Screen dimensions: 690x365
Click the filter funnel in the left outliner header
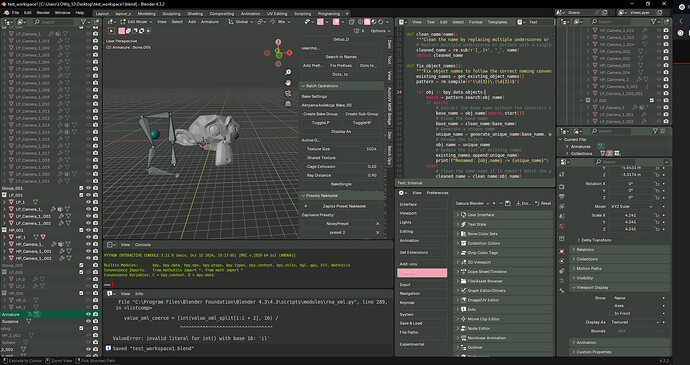point(83,22)
